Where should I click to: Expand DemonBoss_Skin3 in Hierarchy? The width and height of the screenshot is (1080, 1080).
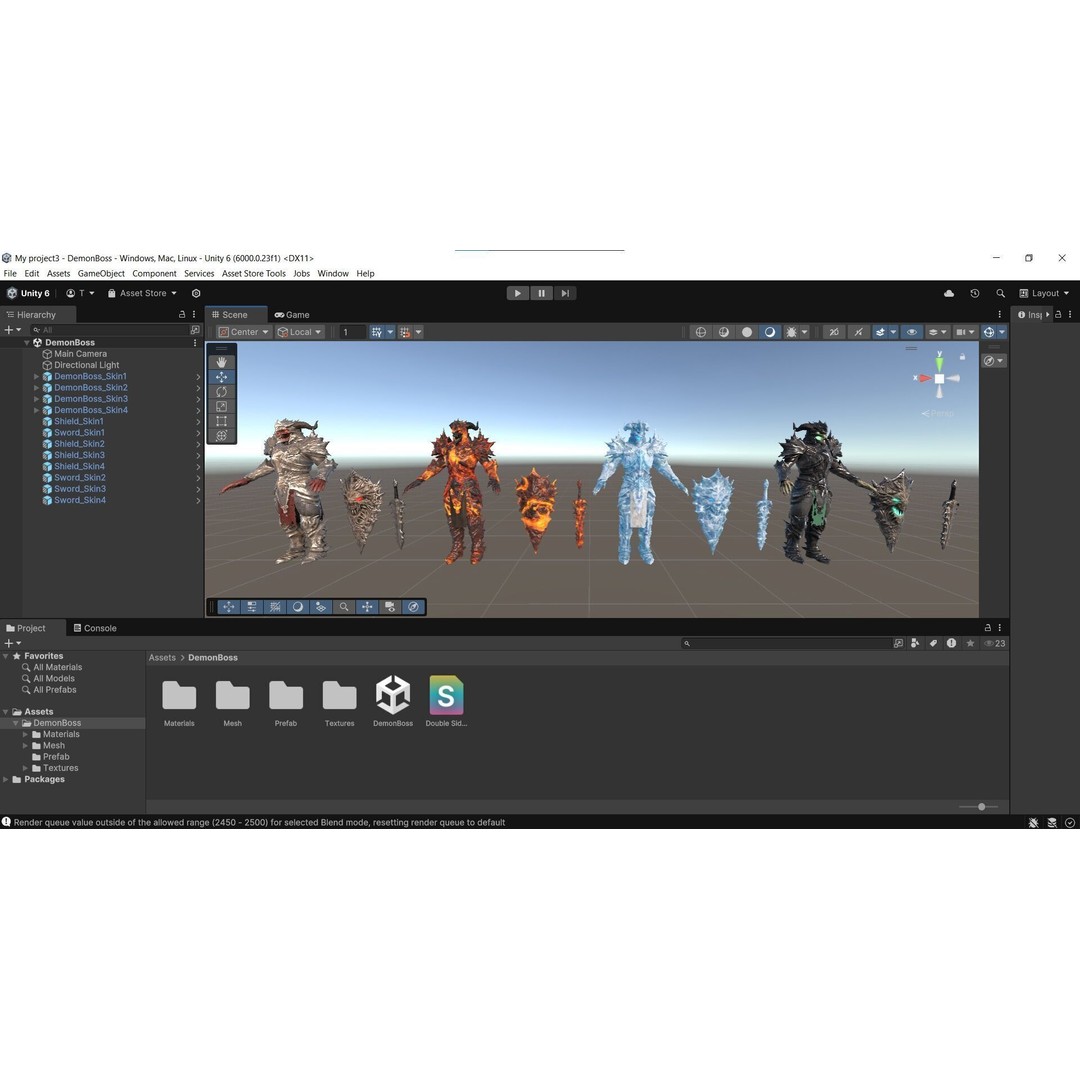(37, 399)
